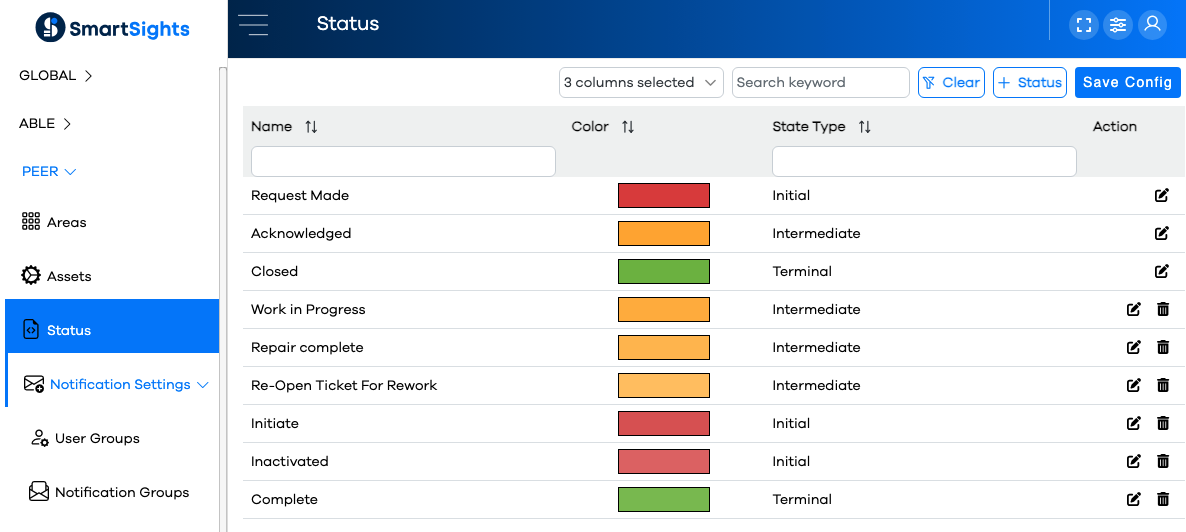Delete the Work in Progress status
The width and height of the screenshot is (1186, 532).
1163,309
